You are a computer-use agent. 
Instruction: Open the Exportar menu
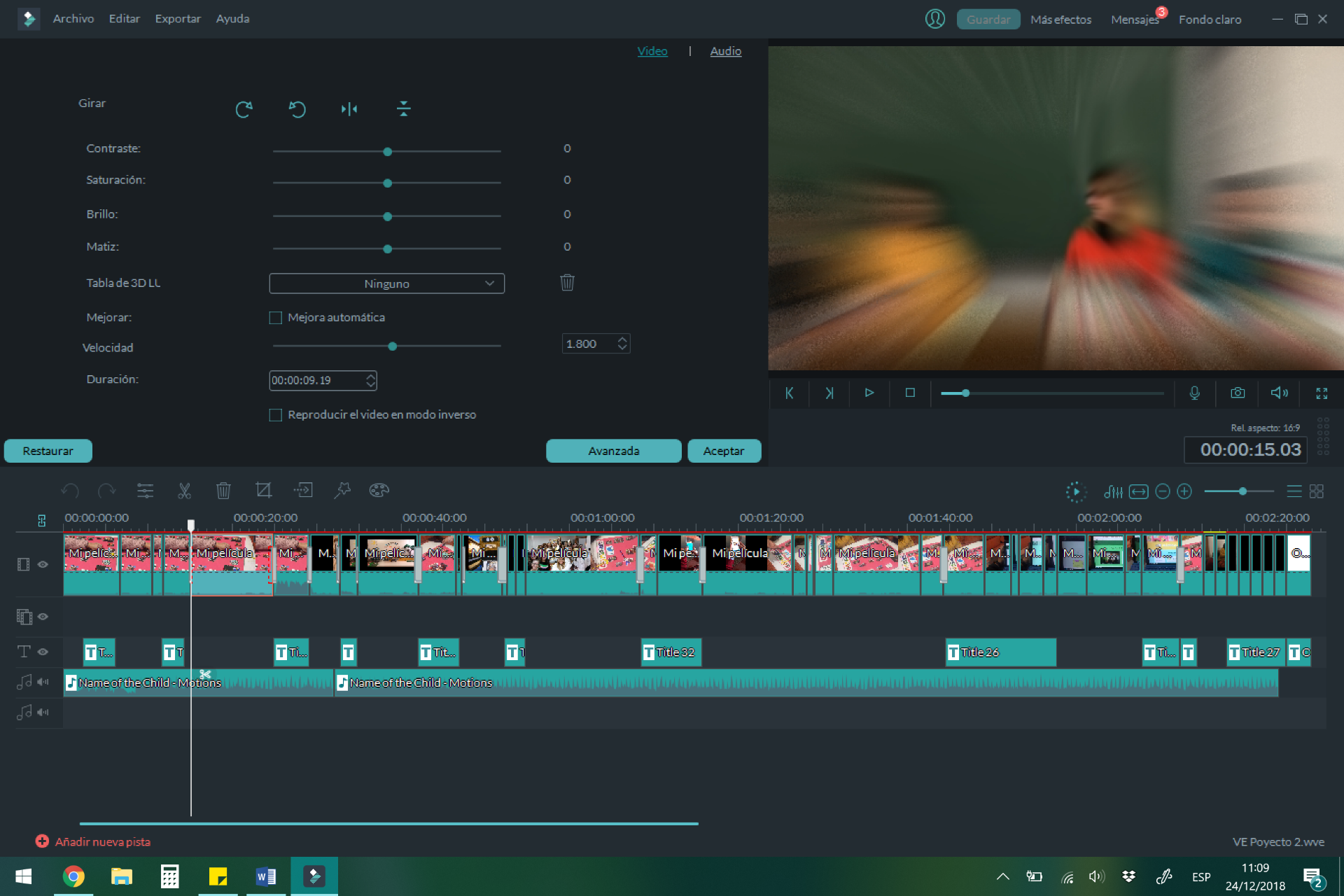(x=177, y=19)
